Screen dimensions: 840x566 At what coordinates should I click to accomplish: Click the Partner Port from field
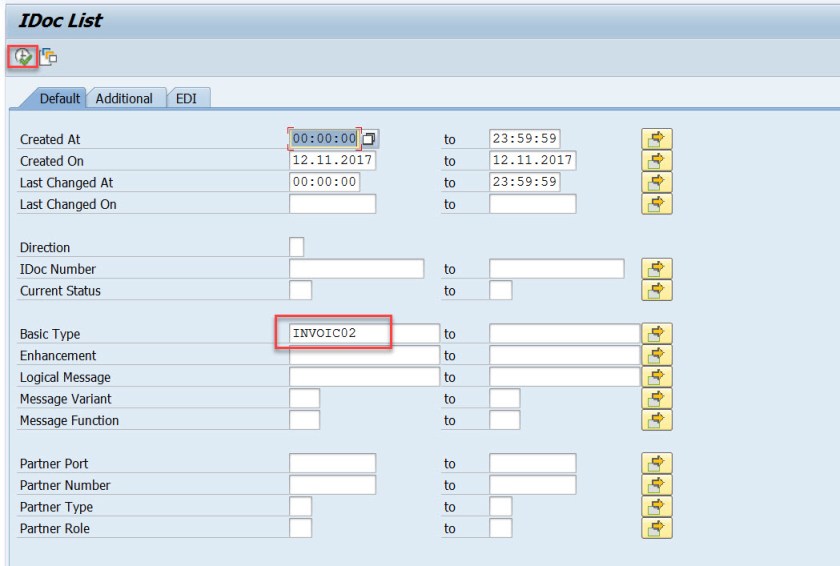click(x=333, y=463)
